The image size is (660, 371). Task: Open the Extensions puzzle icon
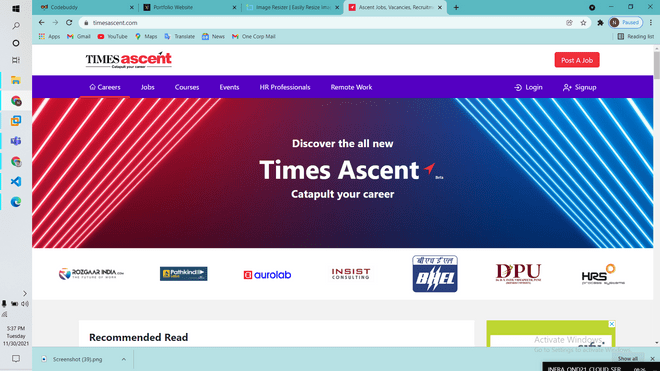click(600, 23)
